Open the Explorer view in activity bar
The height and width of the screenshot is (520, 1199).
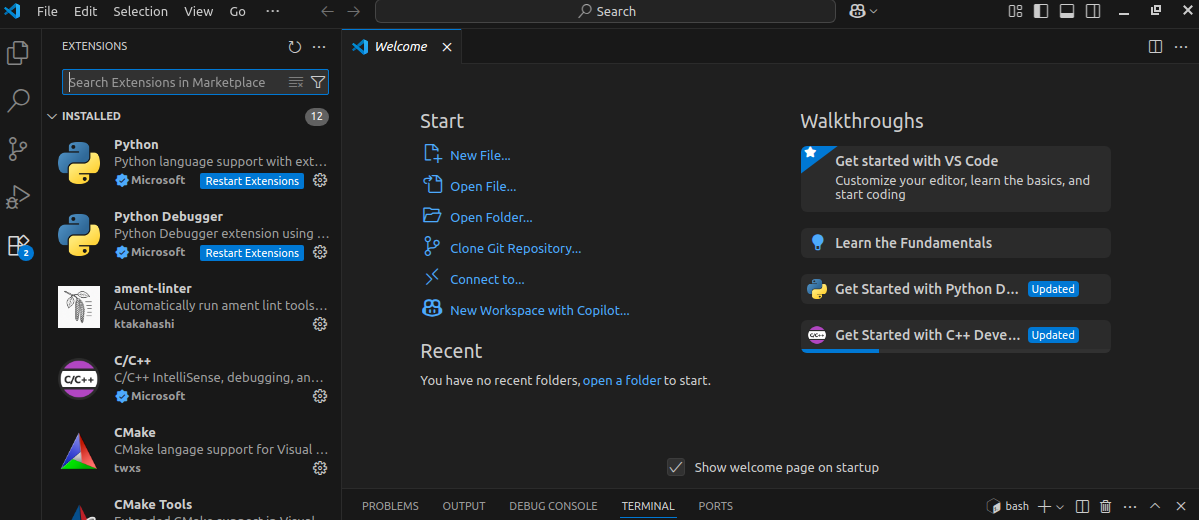pos(18,53)
